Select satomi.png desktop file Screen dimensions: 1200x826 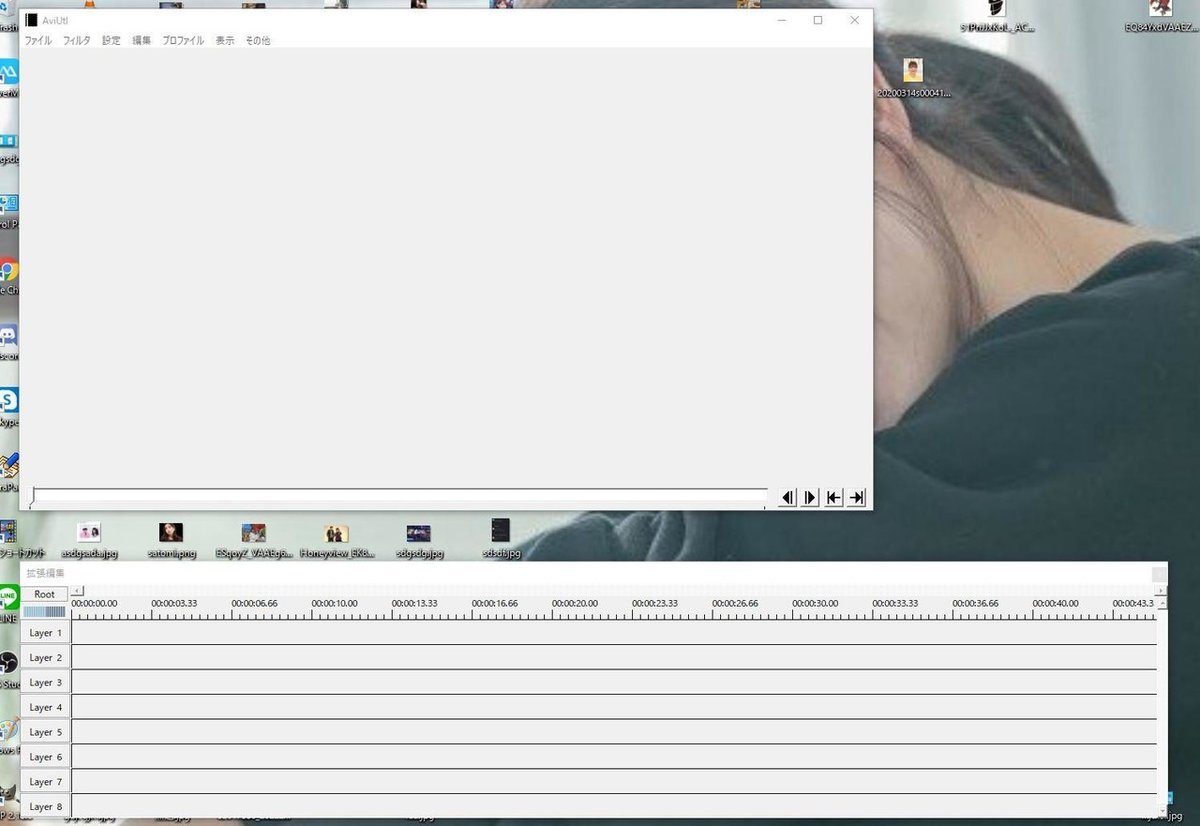click(x=171, y=540)
